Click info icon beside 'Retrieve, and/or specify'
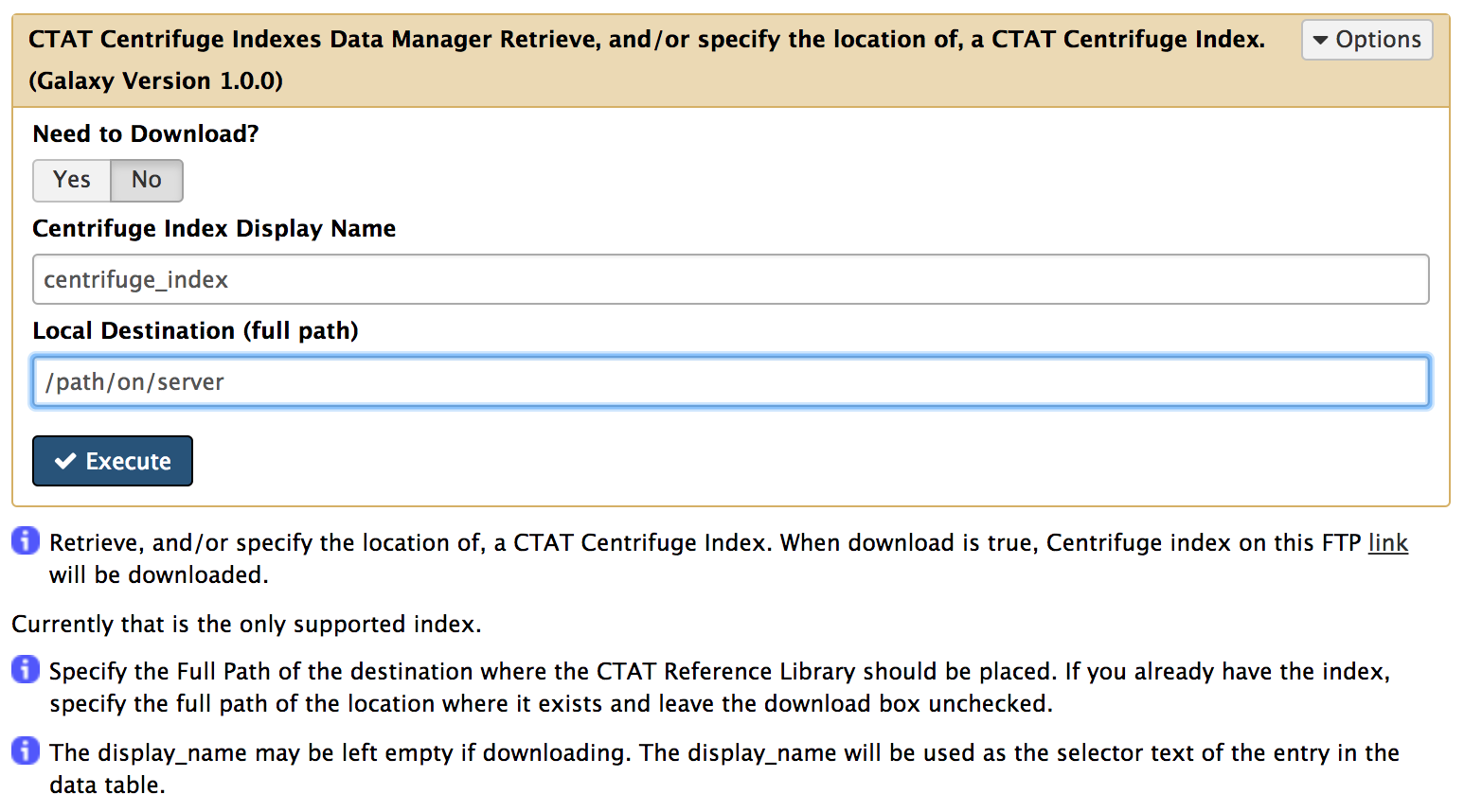Image resolution: width=1464 pixels, height=812 pixels. (x=26, y=540)
